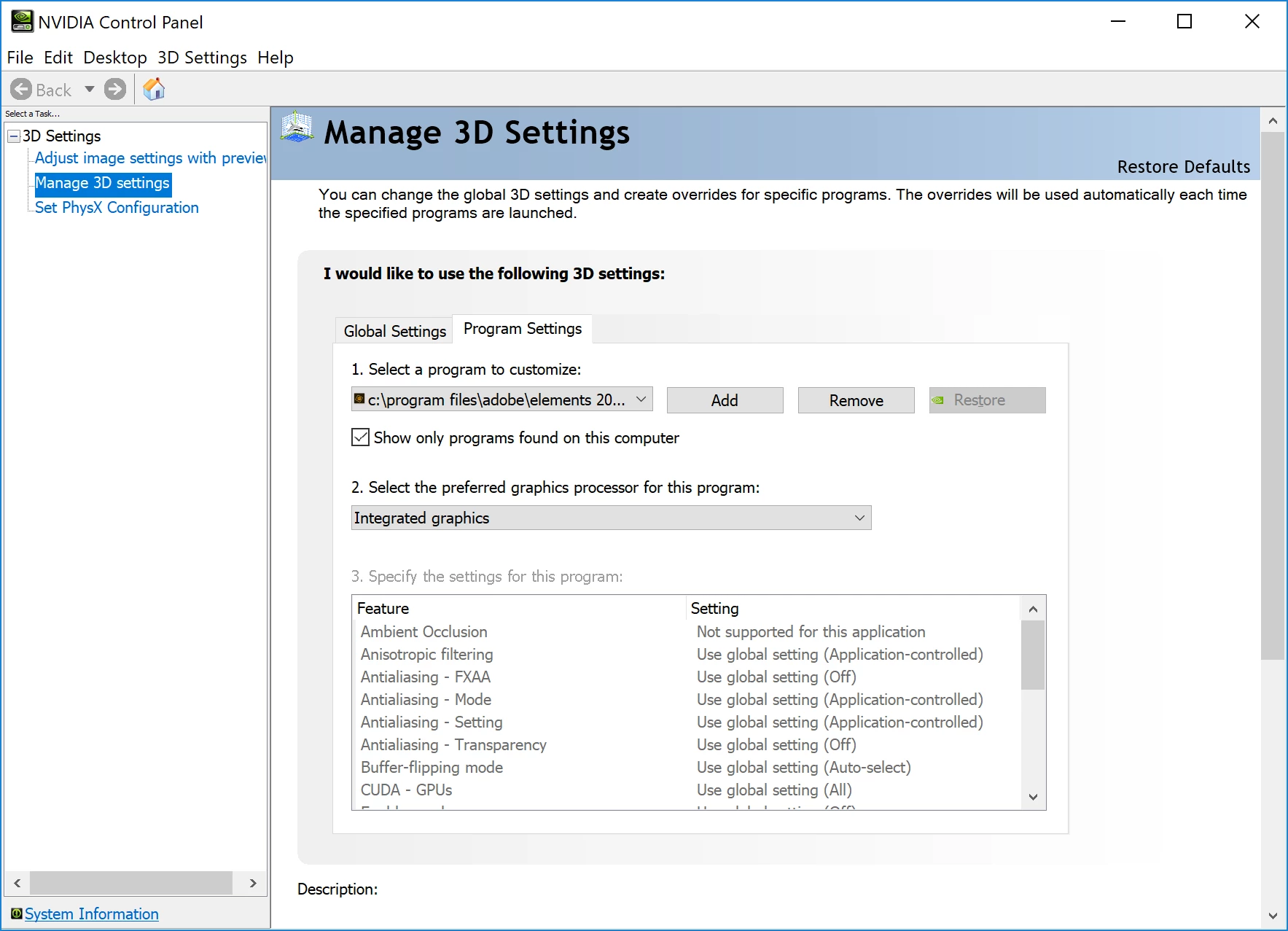Open the Desktop menu
This screenshot has width=1288, height=931.
(115, 58)
